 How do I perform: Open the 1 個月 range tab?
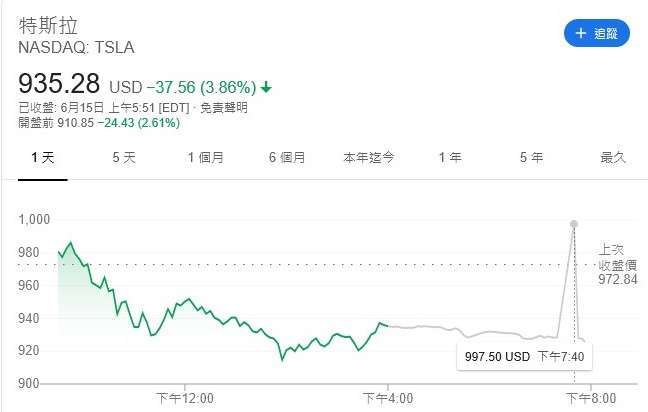205,158
